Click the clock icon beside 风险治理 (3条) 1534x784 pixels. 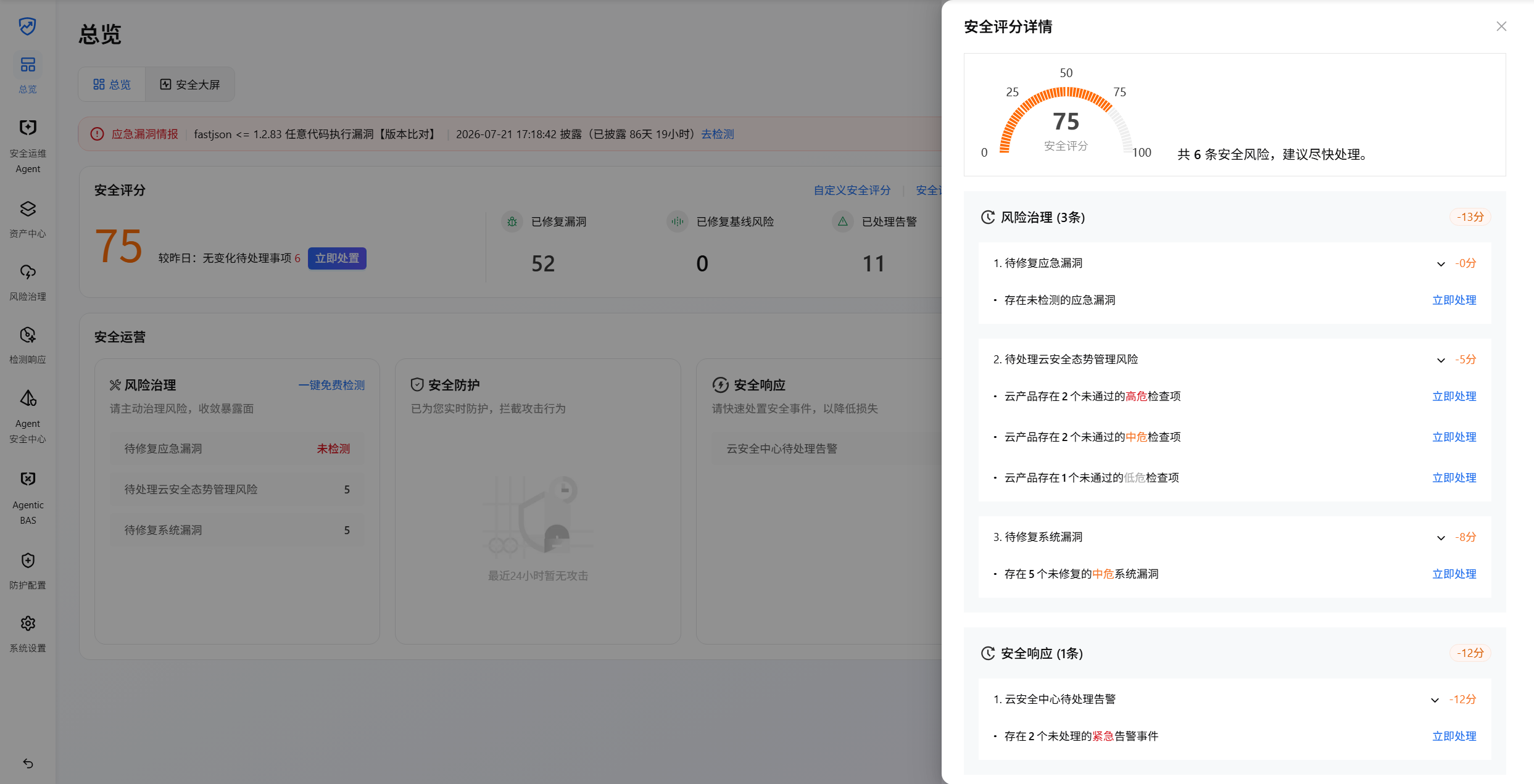(988, 217)
